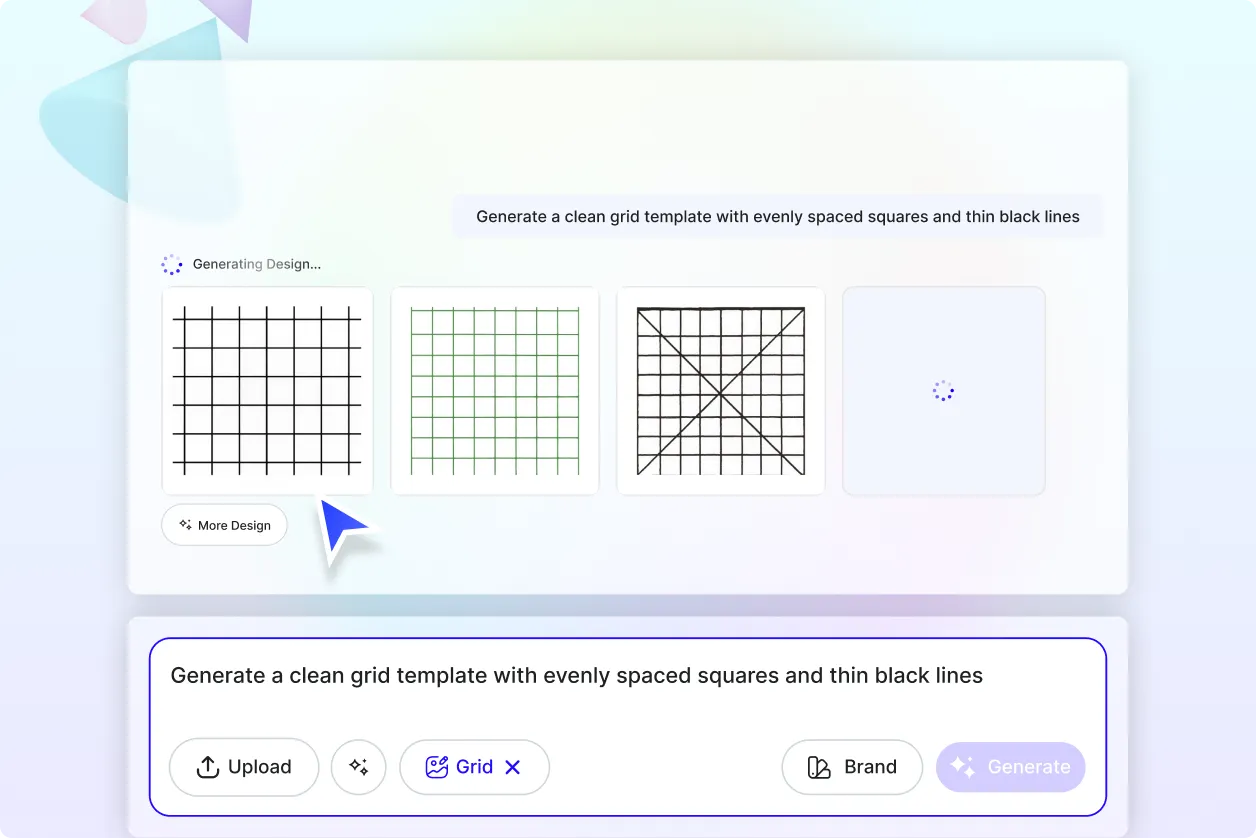Image resolution: width=1256 pixels, height=838 pixels.
Task: Remove the Grid filter using its X
Action: click(512, 766)
